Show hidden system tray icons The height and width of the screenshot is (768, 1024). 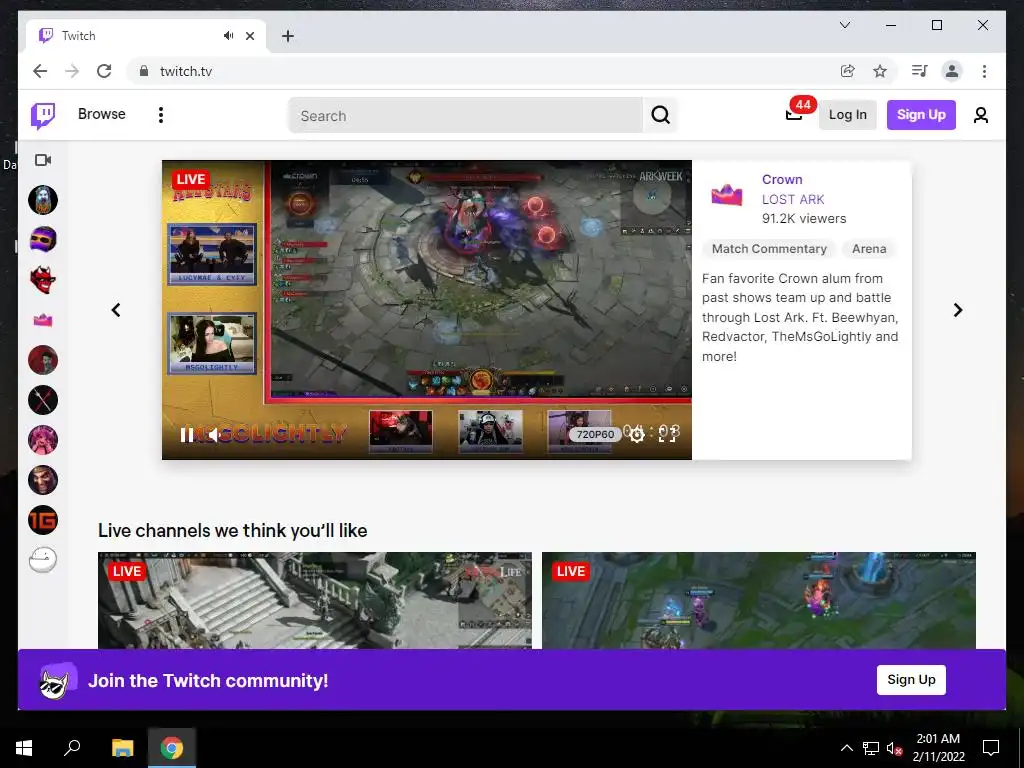(x=846, y=748)
